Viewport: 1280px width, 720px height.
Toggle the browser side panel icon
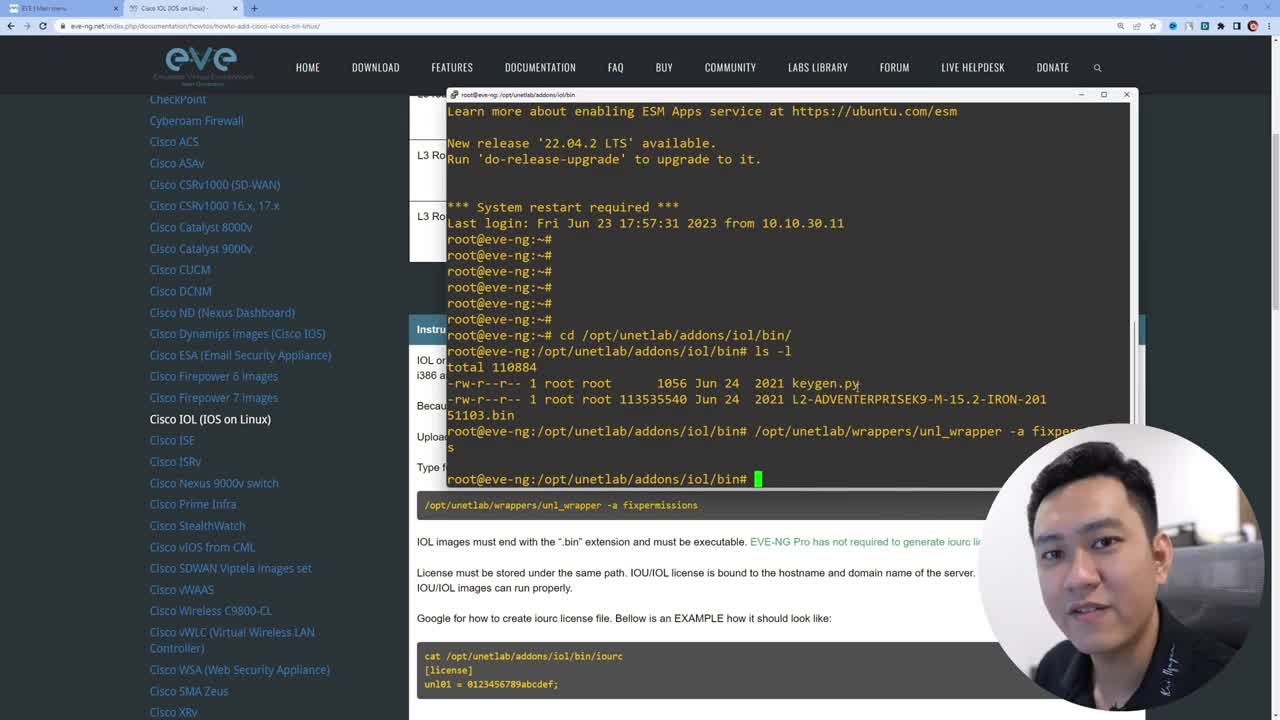1237,26
